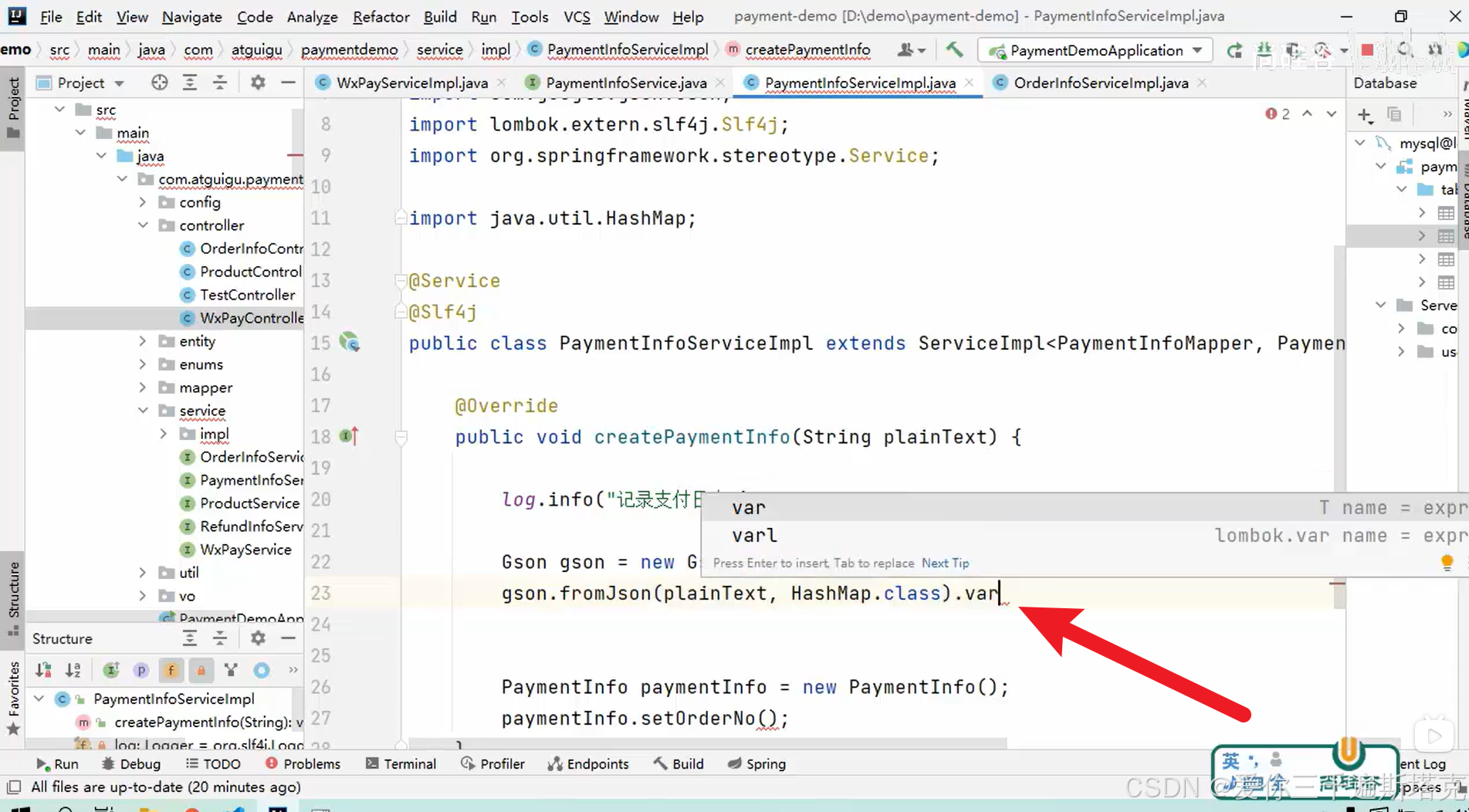The height and width of the screenshot is (812, 1469).
Task: Click createPaymentInfo breadcrumb in navigation bar
Action: (x=807, y=50)
